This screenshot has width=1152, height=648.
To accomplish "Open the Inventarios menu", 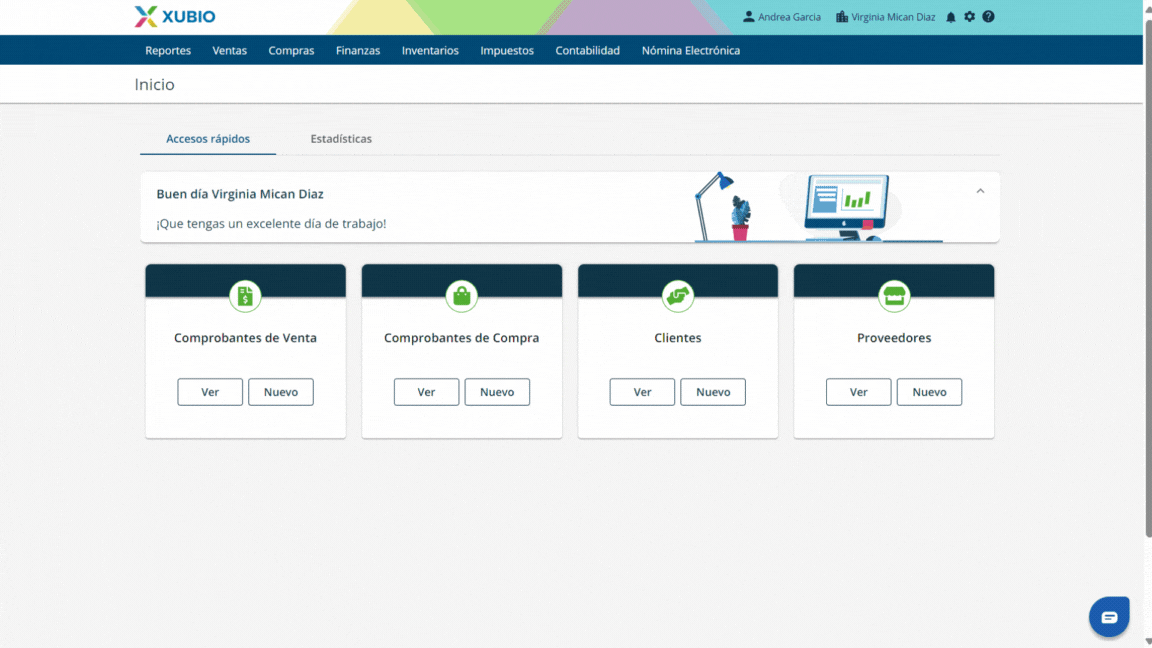I will [x=430, y=51].
